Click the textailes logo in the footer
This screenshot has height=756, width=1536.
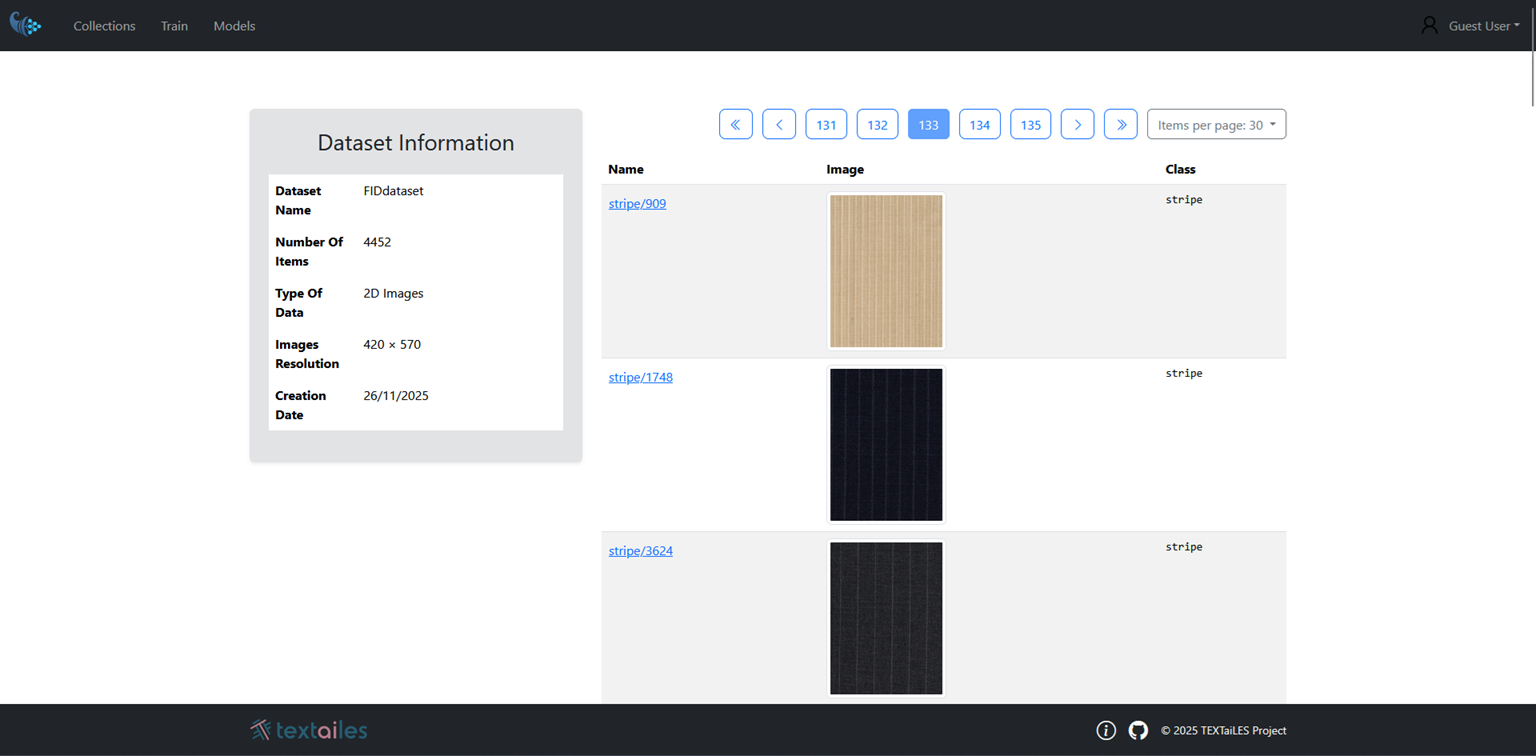click(x=308, y=730)
